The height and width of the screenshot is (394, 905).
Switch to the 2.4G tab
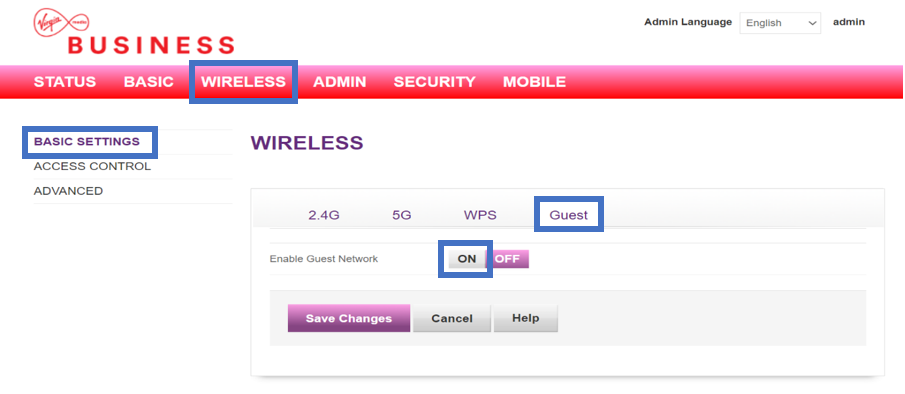[324, 216]
